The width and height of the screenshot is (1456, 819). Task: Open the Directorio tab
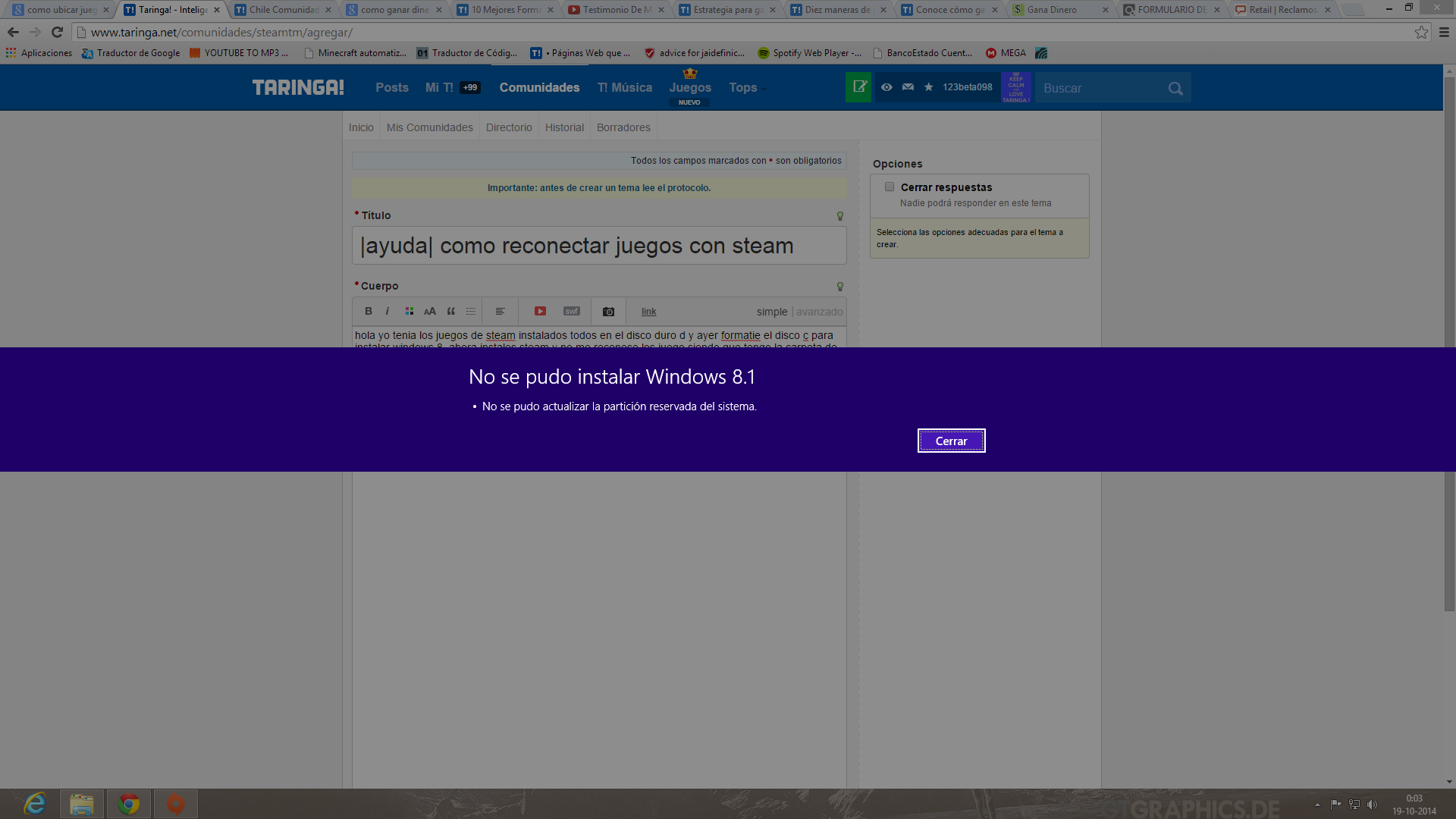509,127
